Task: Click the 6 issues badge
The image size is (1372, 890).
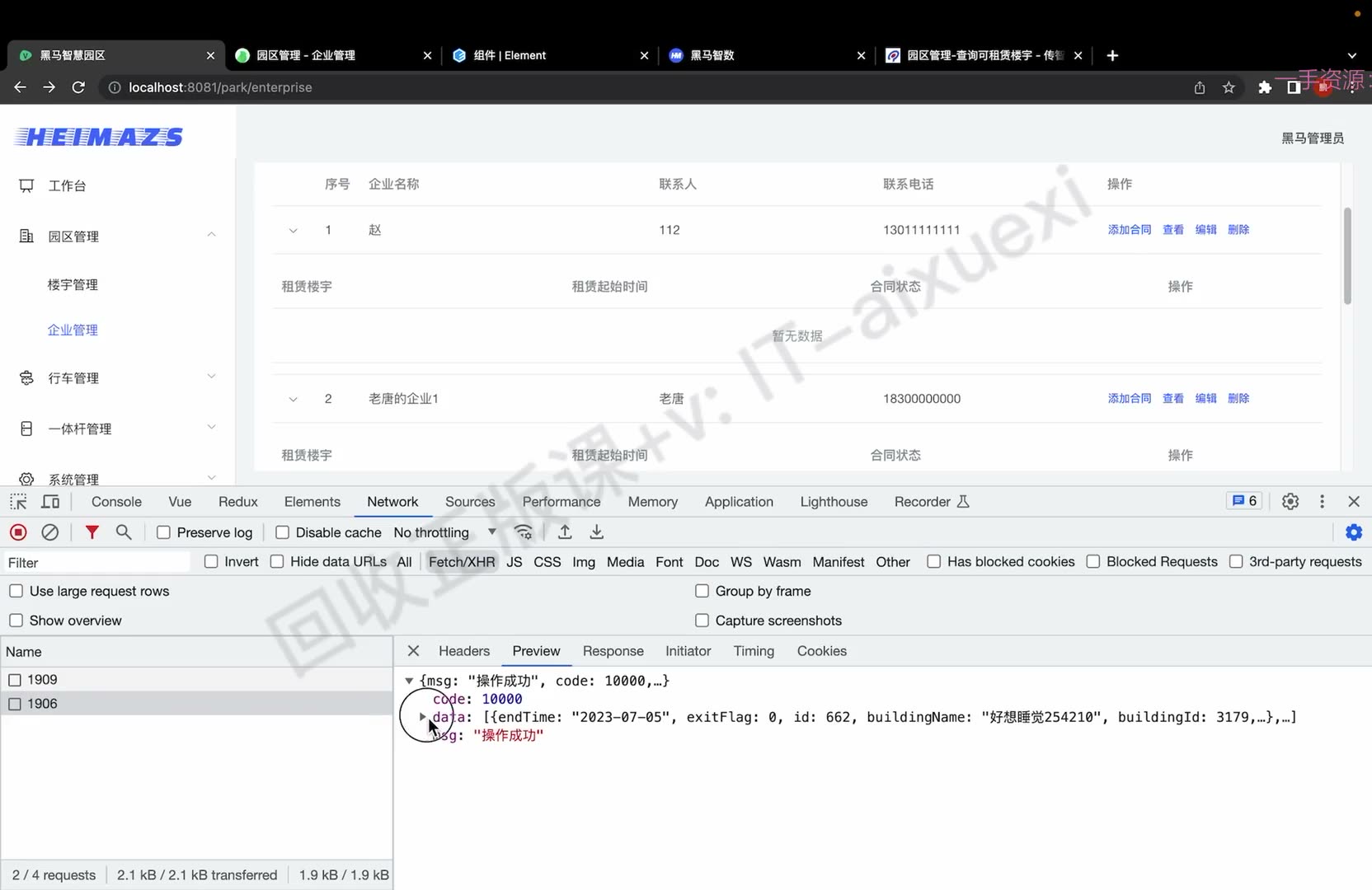Action: coord(1244,501)
